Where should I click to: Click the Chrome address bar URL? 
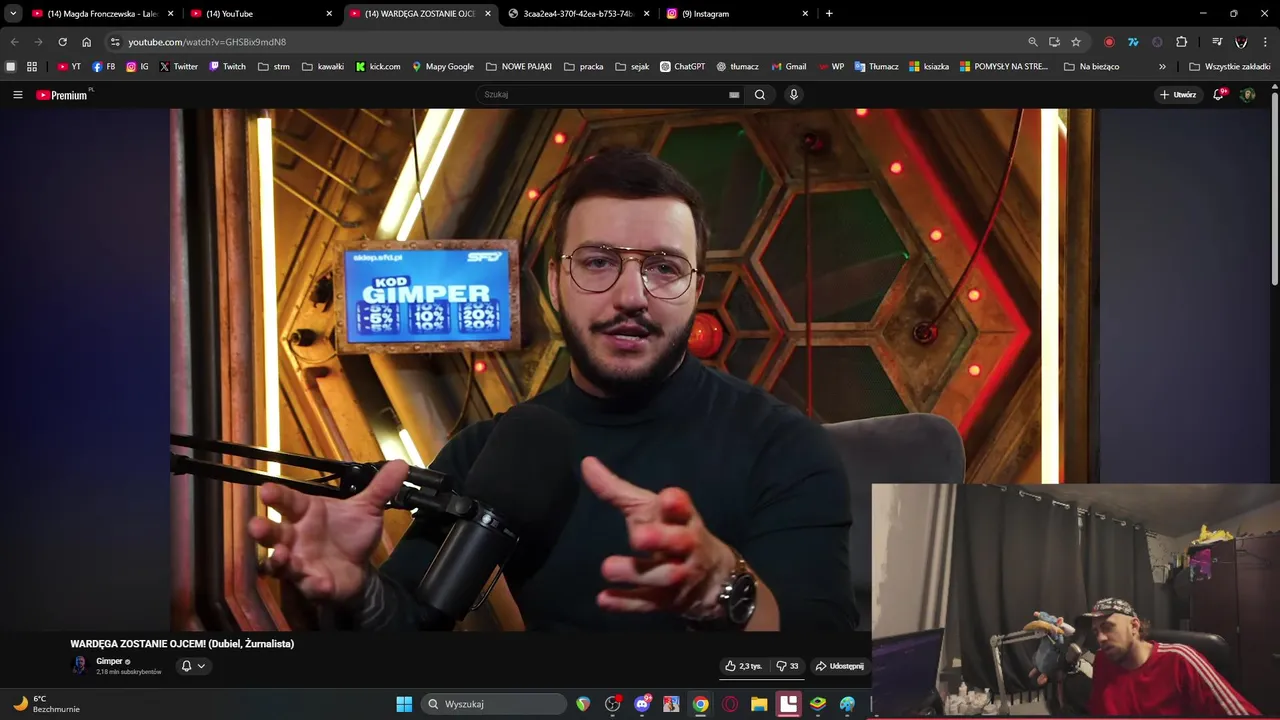click(207, 42)
